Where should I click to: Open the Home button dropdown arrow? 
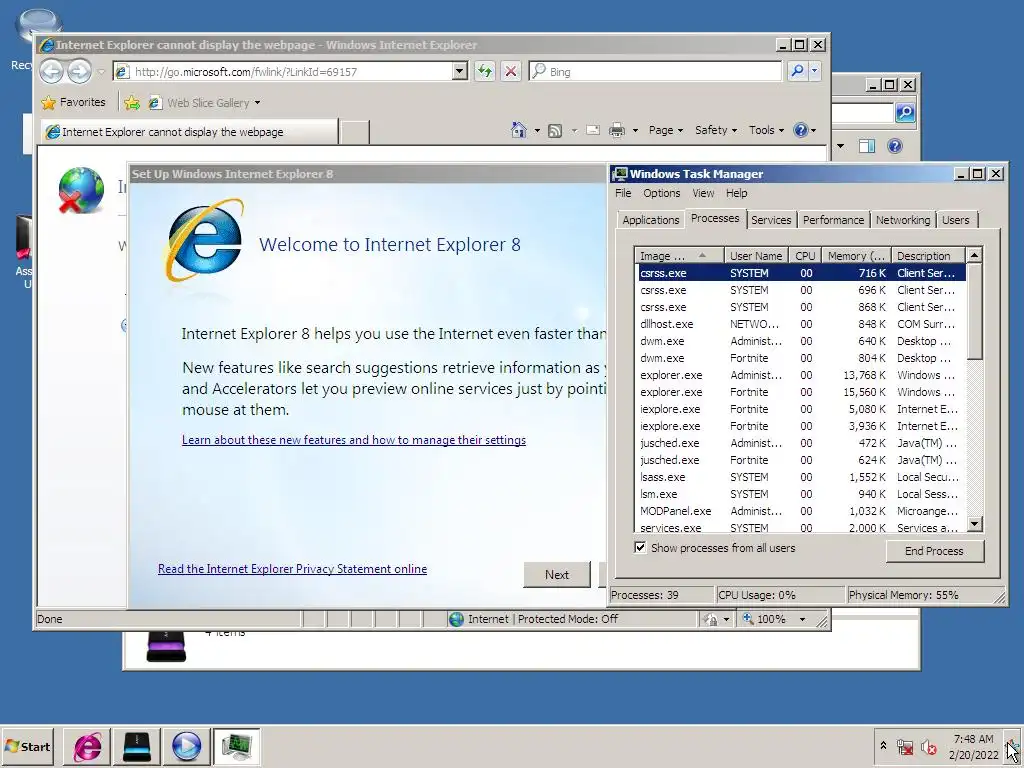click(537, 130)
